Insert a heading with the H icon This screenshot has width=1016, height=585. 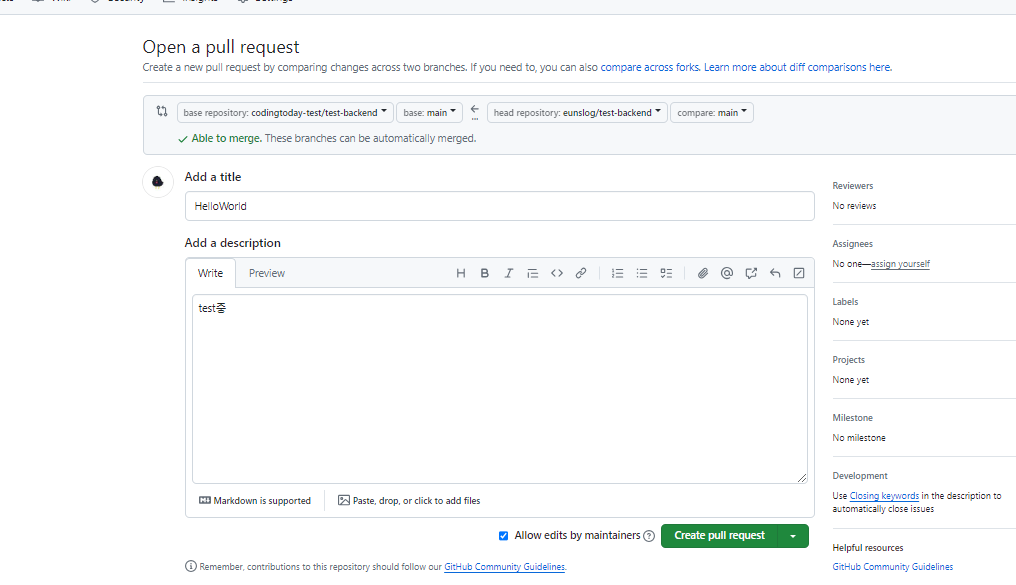coord(461,273)
